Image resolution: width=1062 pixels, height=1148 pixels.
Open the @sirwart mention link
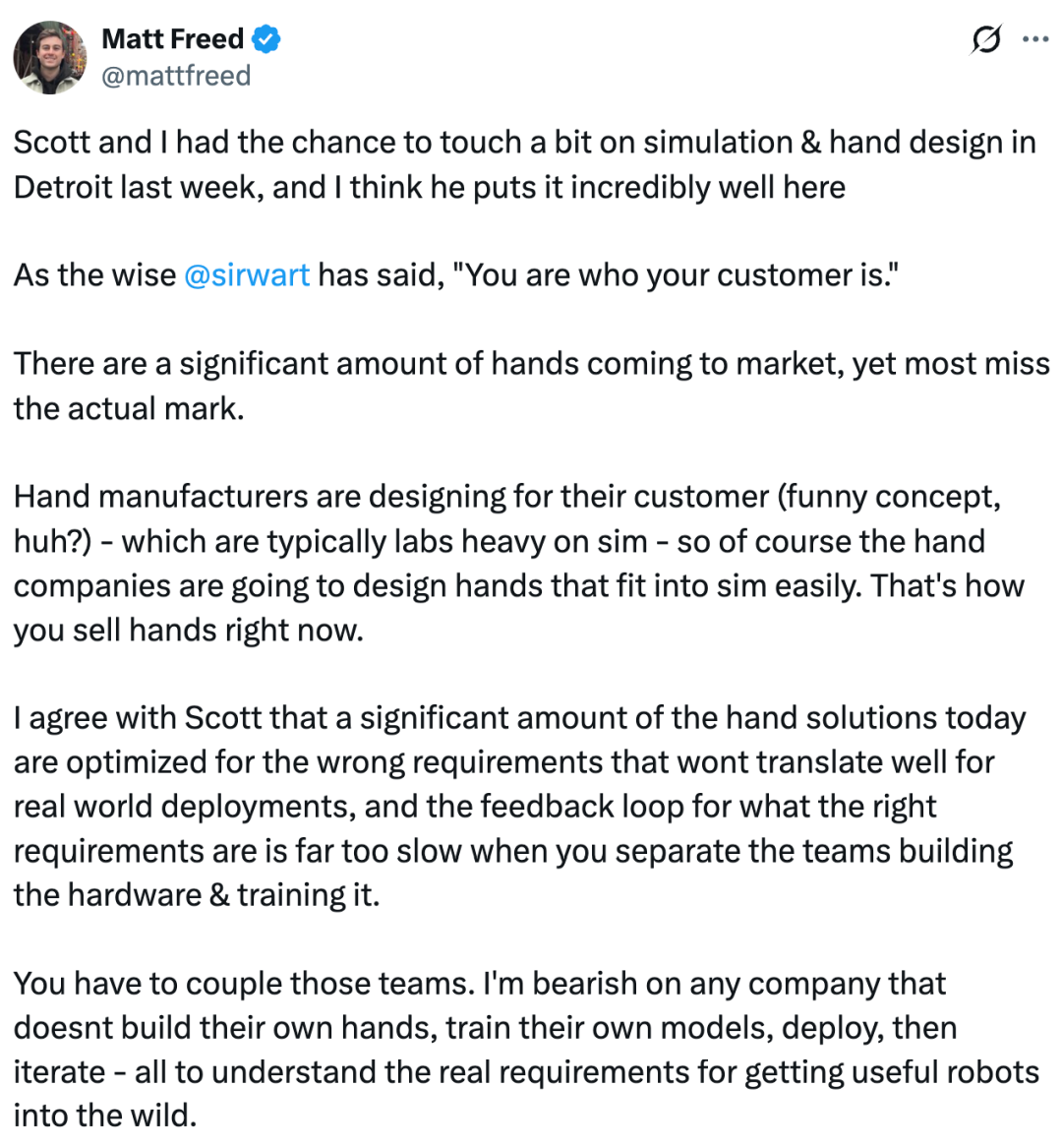tap(247, 275)
